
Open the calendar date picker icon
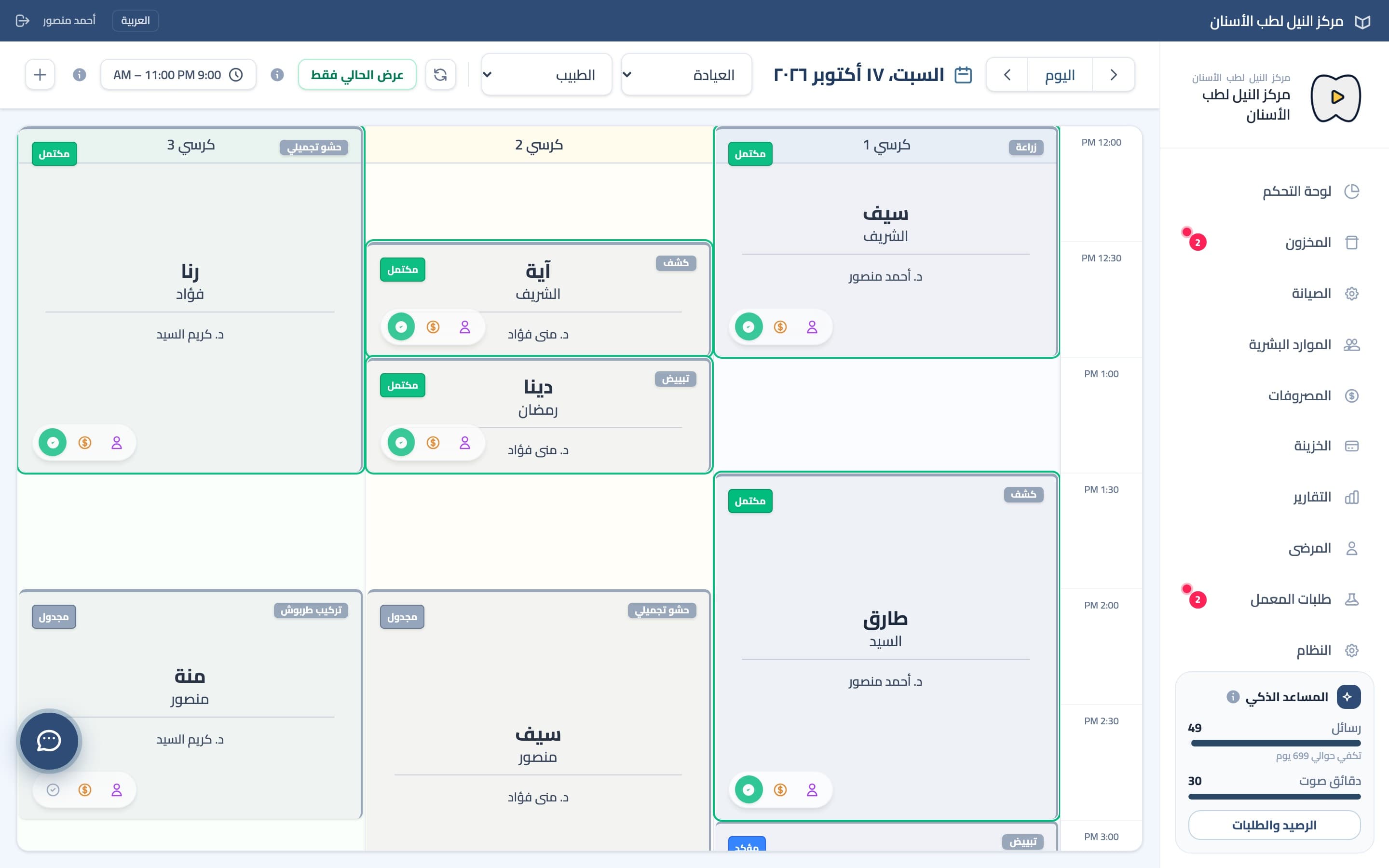point(963,75)
